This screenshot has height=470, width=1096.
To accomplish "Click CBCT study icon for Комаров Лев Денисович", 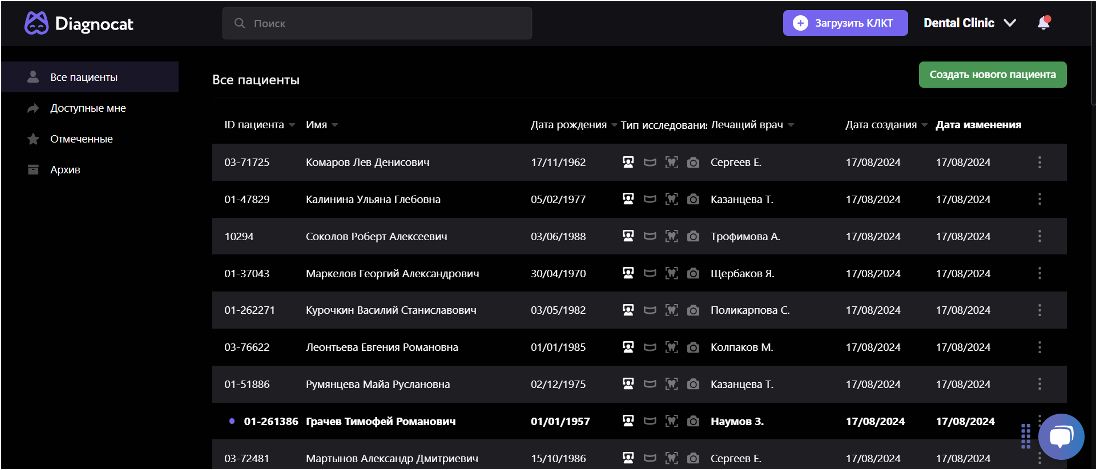I will click(x=628, y=162).
